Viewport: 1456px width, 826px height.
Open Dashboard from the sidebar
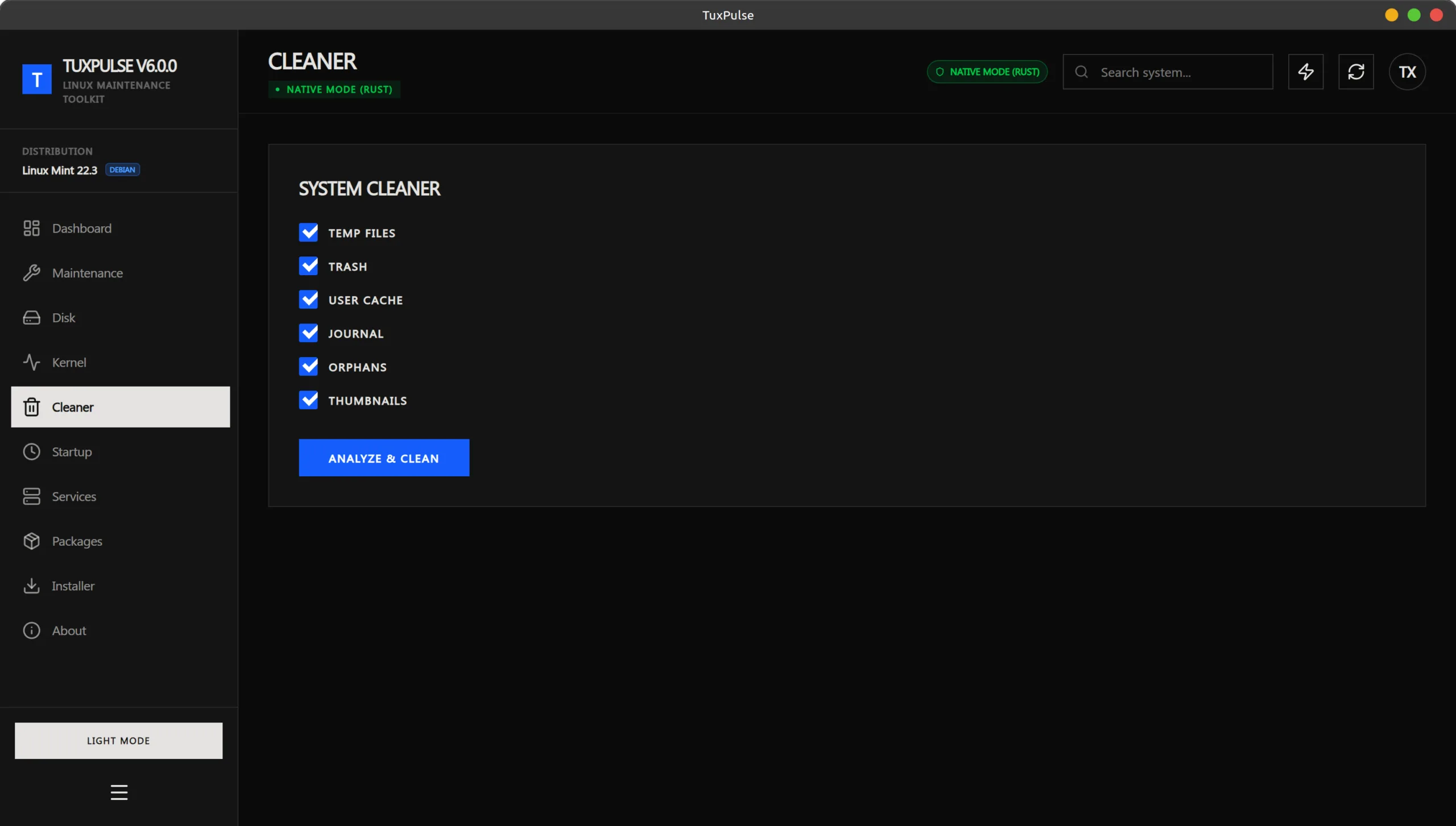[81, 229]
